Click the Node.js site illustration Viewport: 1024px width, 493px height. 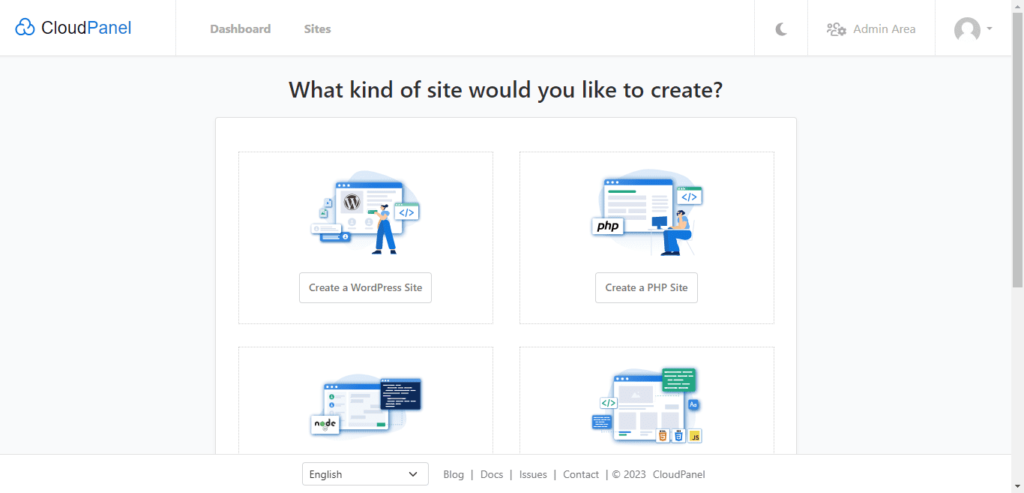coord(365,407)
